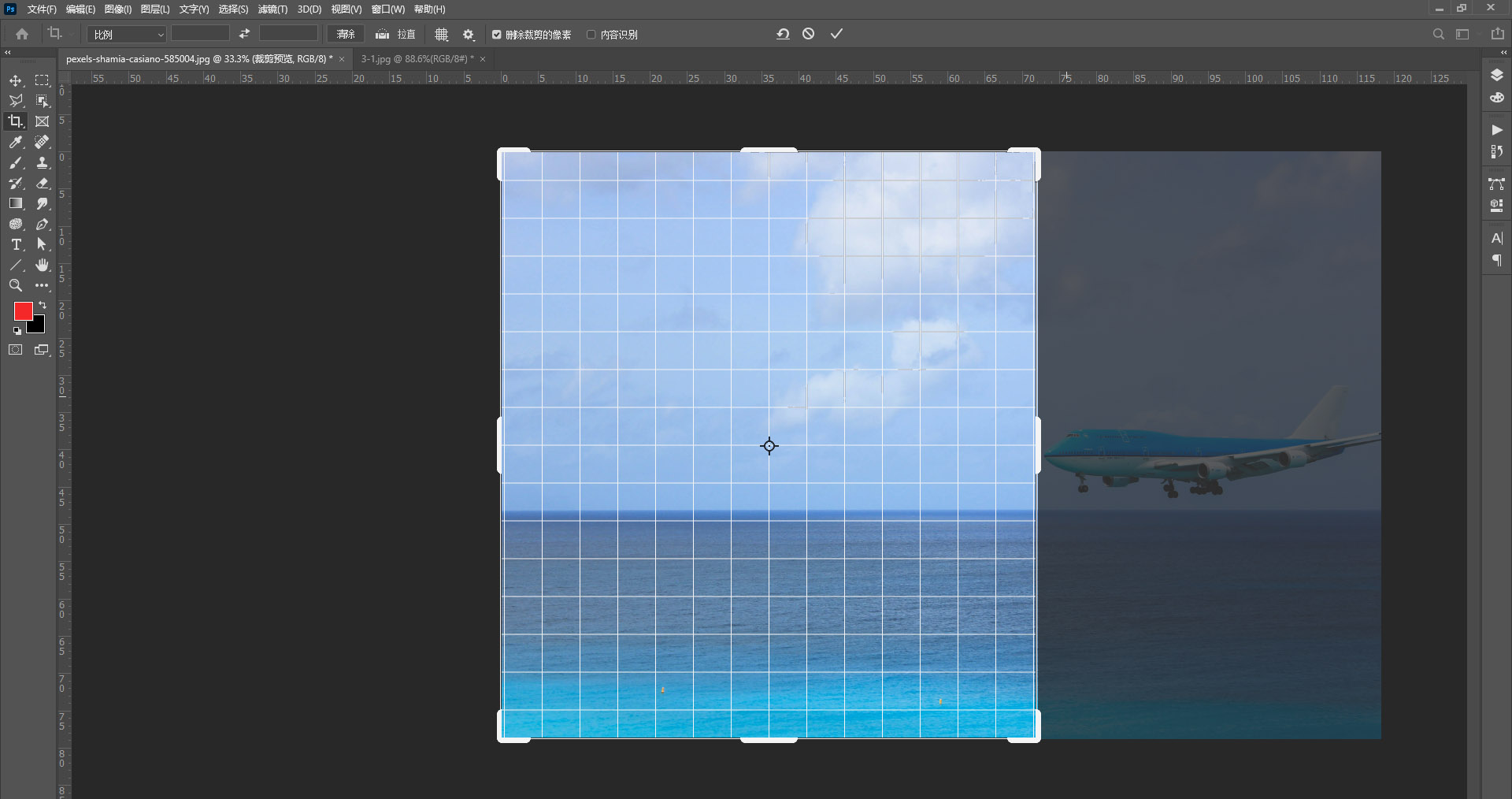Cancel the crop operation

809,34
